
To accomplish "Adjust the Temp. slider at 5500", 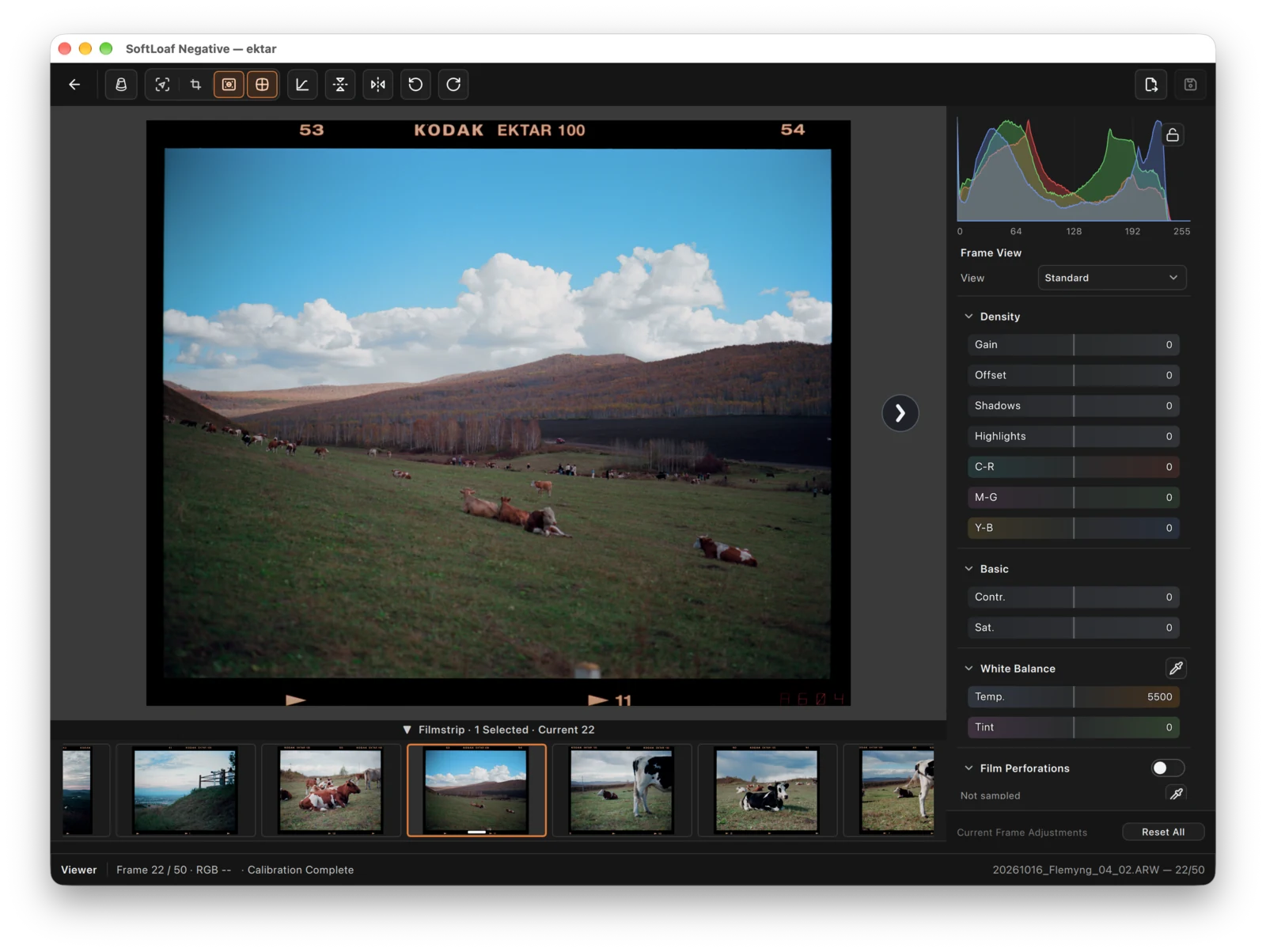I will tap(1073, 697).
